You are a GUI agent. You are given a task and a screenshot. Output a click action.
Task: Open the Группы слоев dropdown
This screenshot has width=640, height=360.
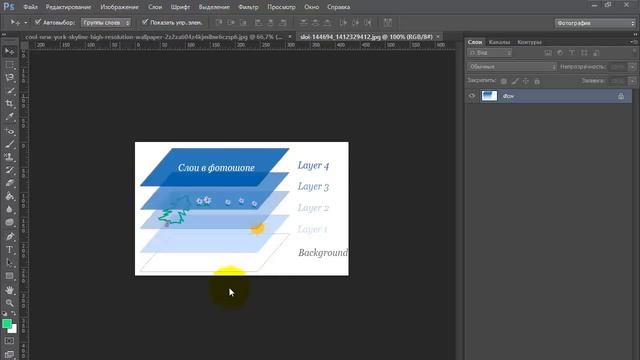pos(106,23)
